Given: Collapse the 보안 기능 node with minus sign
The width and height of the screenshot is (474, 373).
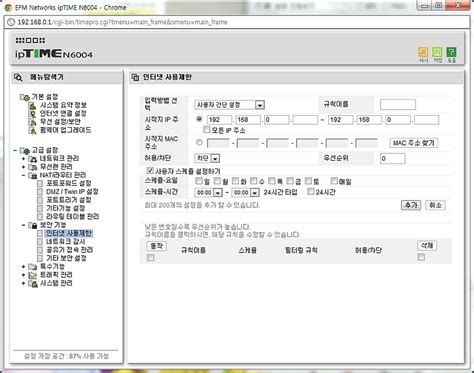Looking at the screenshot, I should (23, 225).
